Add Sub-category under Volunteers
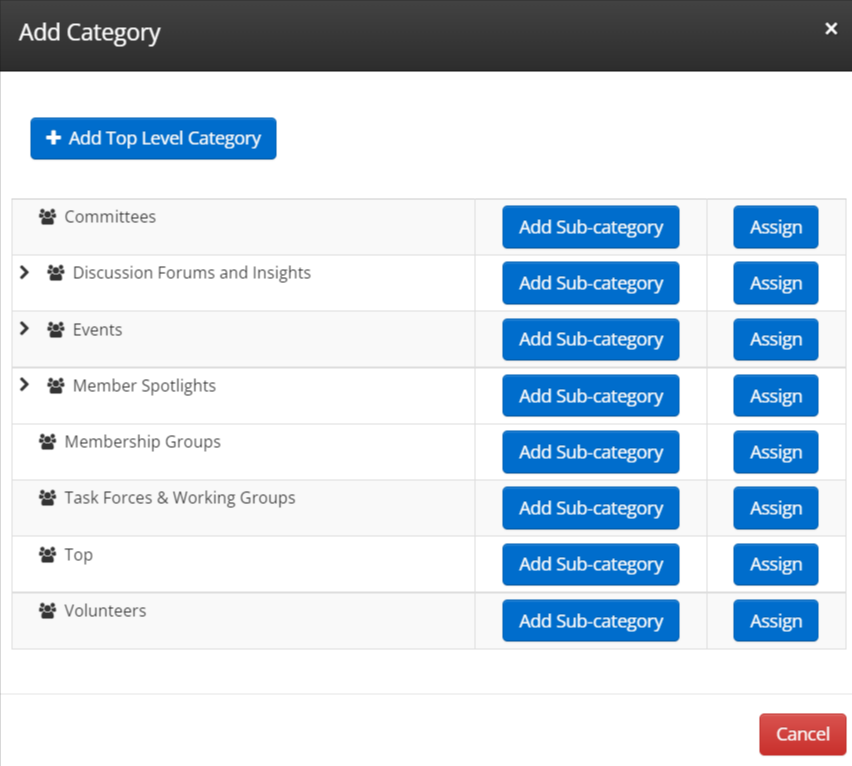This screenshot has width=852, height=766. [591, 621]
